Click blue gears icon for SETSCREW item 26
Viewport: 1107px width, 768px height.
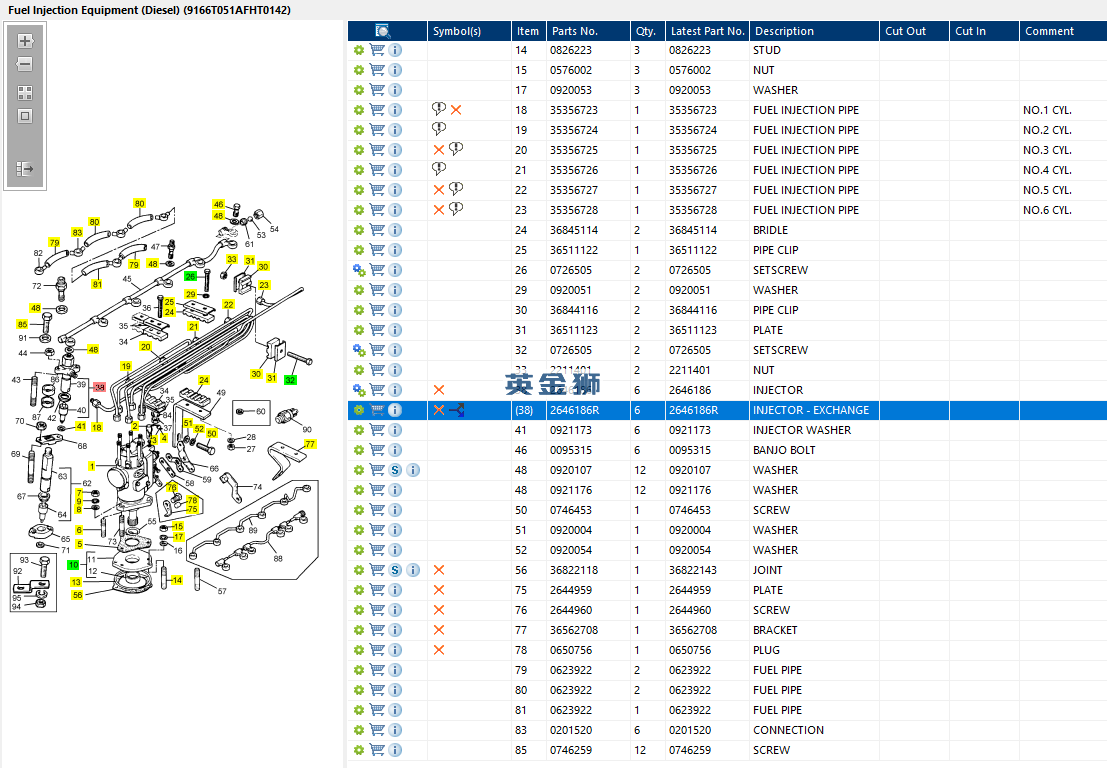point(359,270)
